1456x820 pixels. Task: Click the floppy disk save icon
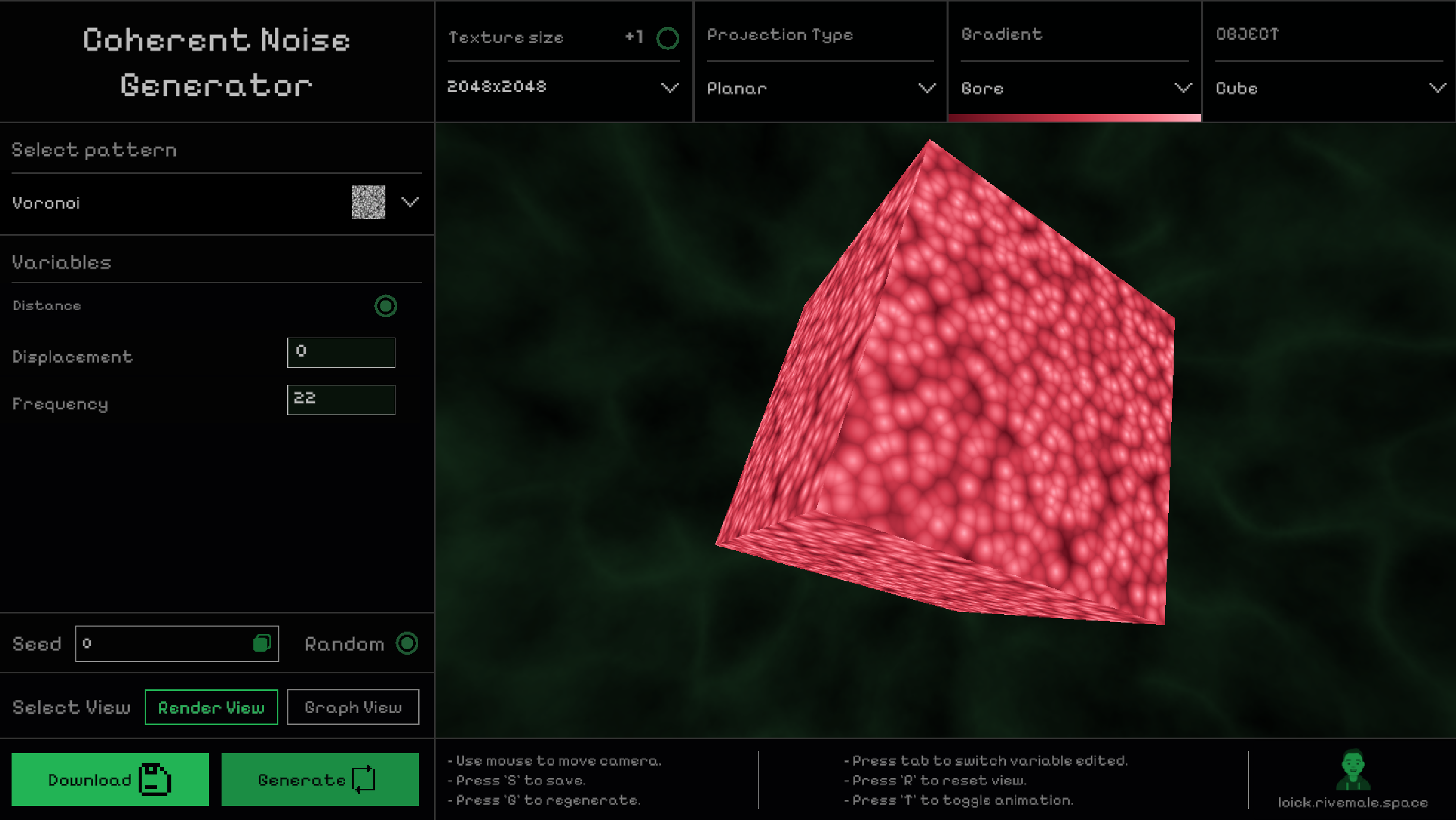tap(155, 779)
